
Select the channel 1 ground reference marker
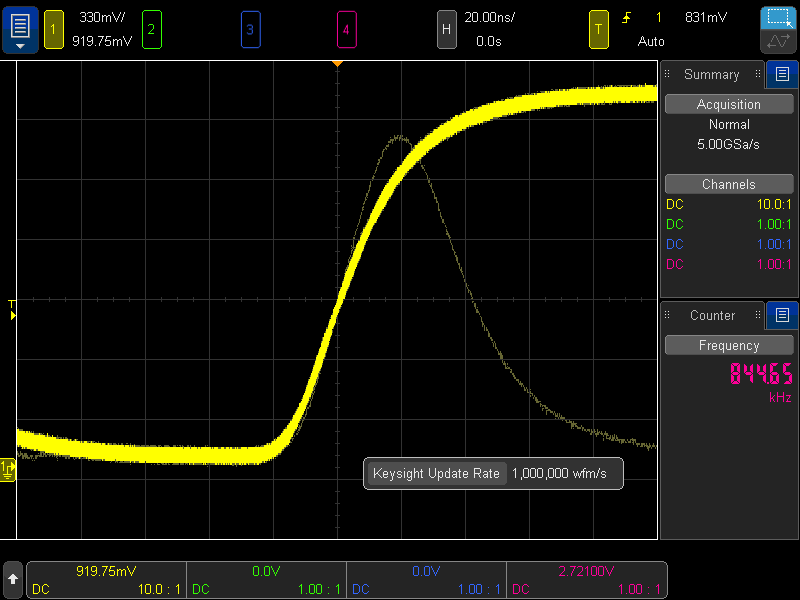point(9,468)
